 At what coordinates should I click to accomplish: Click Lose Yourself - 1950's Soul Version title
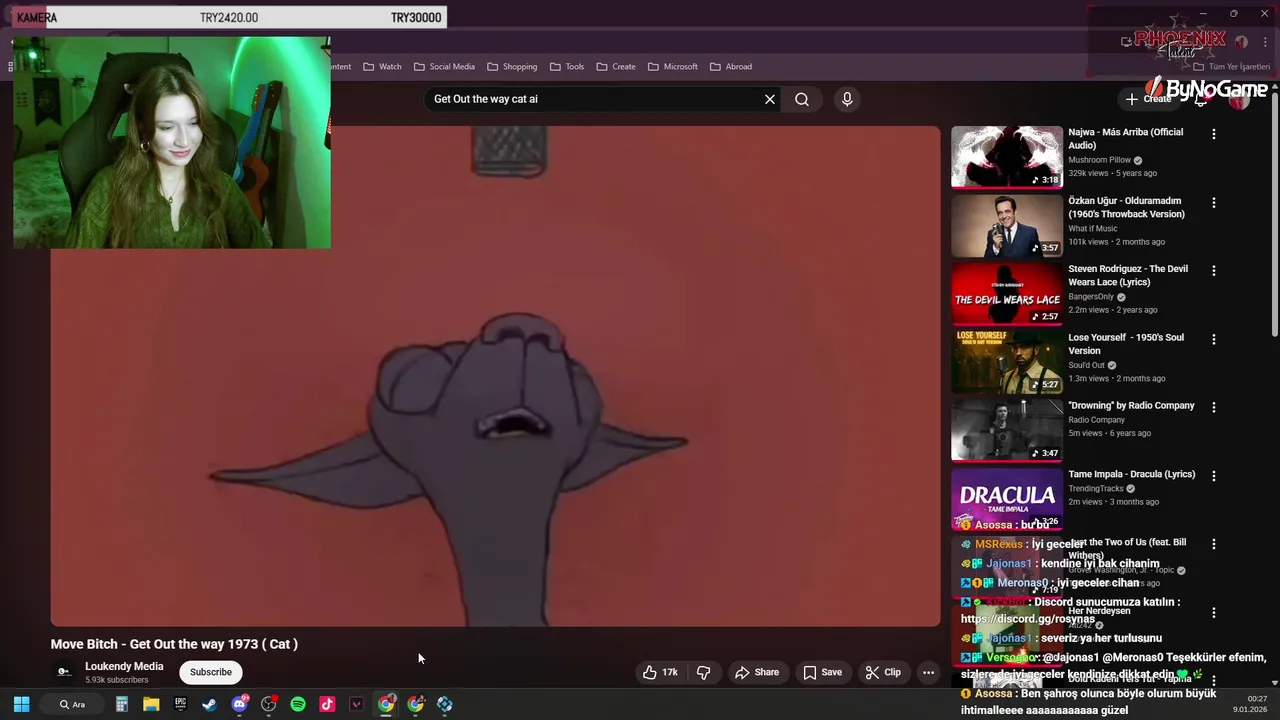pos(1126,344)
